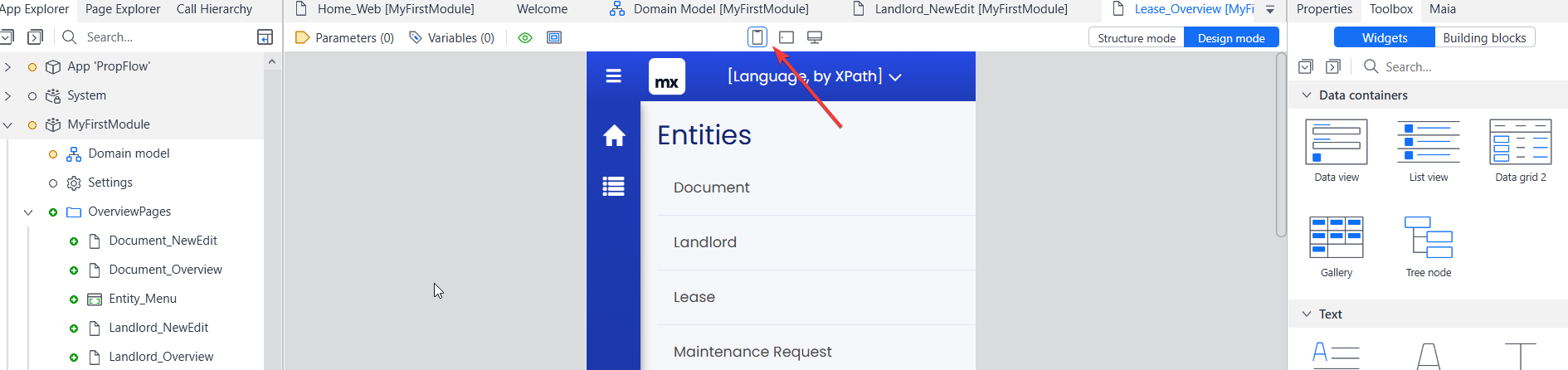Open the Properties tab
1568x370 pixels.
pyautogui.click(x=1324, y=9)
